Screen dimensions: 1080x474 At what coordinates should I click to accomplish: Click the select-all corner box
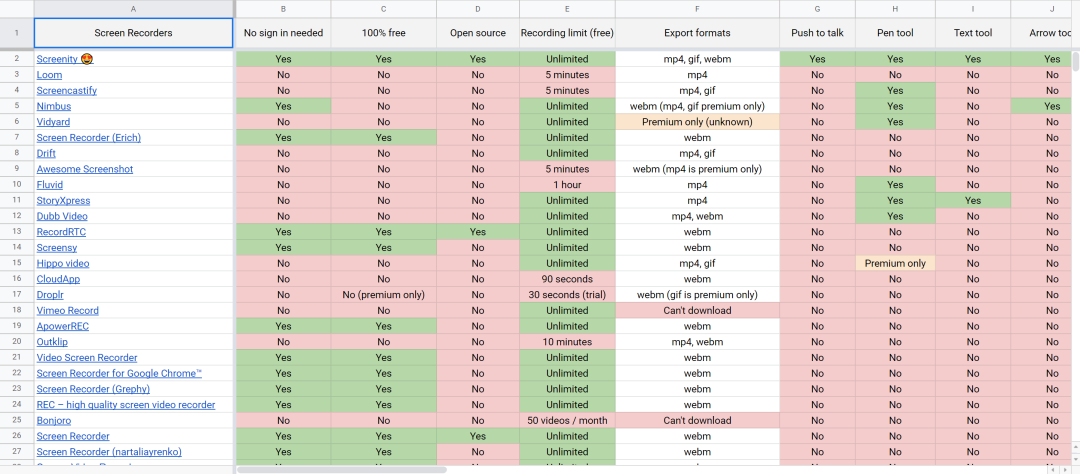click(x=17, y=9)
